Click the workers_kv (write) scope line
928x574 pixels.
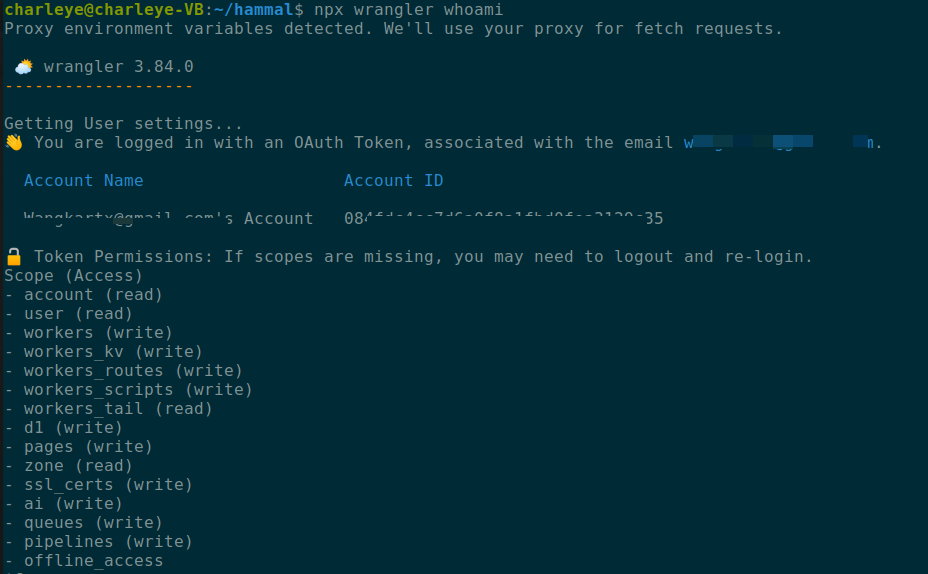(x=104, y=352)
